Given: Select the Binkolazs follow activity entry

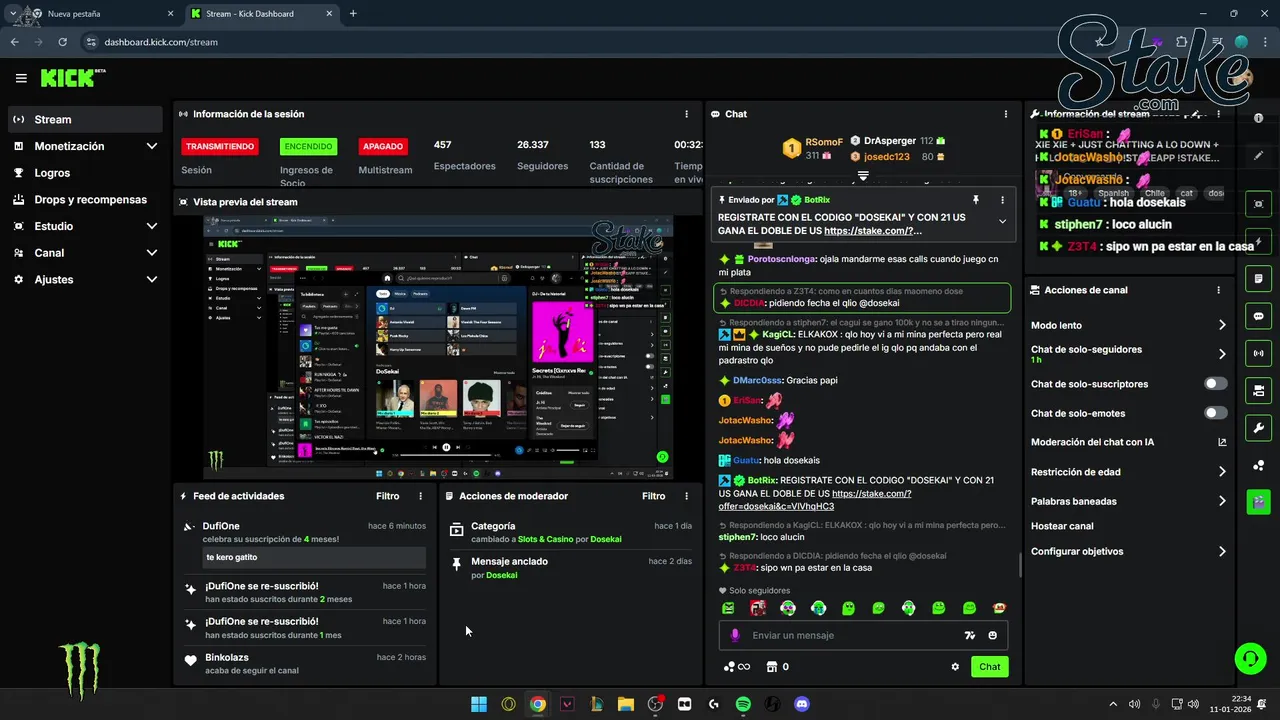Looking at the screenshot, I should click(305, 663).
